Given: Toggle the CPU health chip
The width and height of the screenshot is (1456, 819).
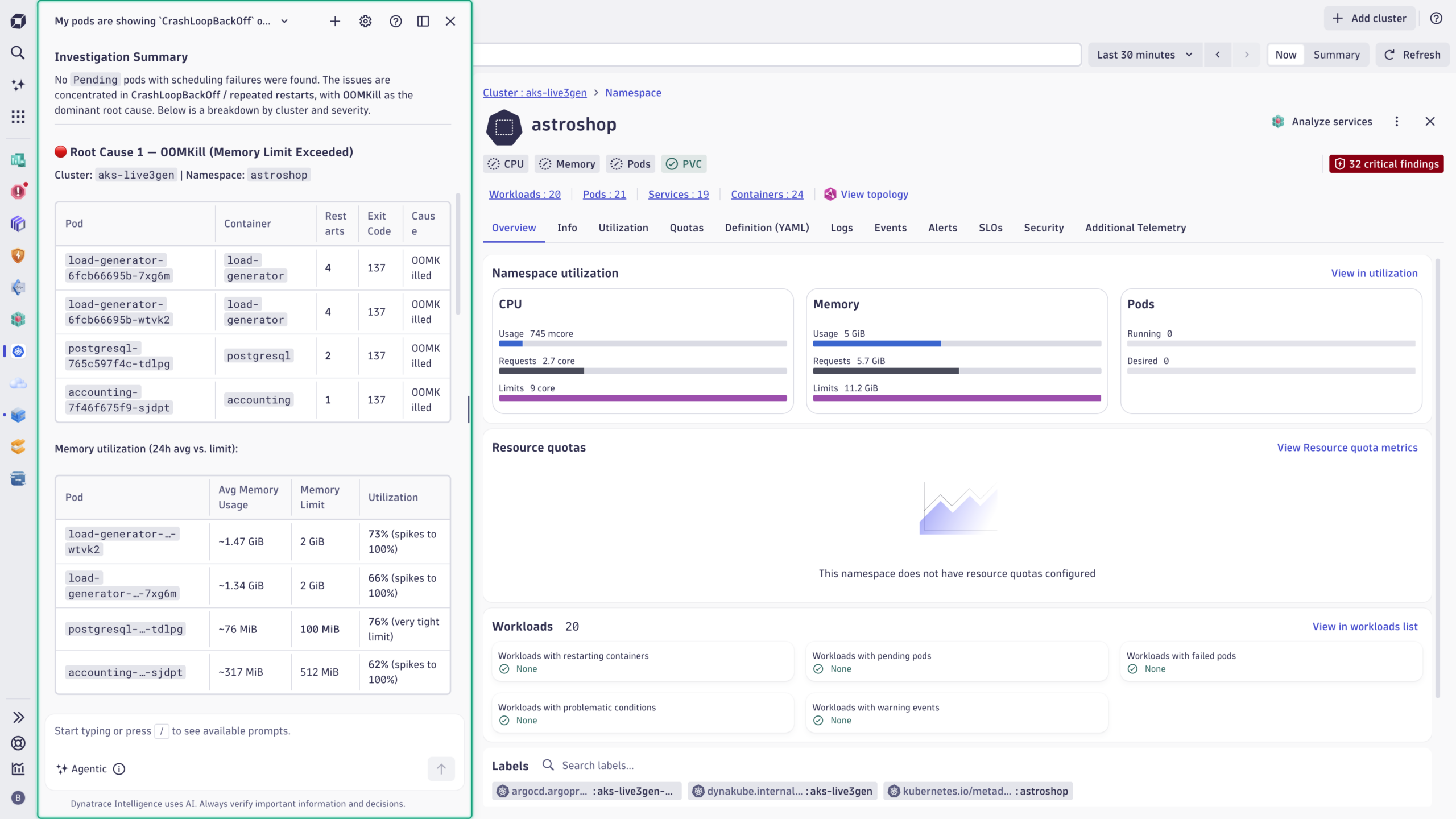Looking at the screenshot, I should [x=506, y=164].
